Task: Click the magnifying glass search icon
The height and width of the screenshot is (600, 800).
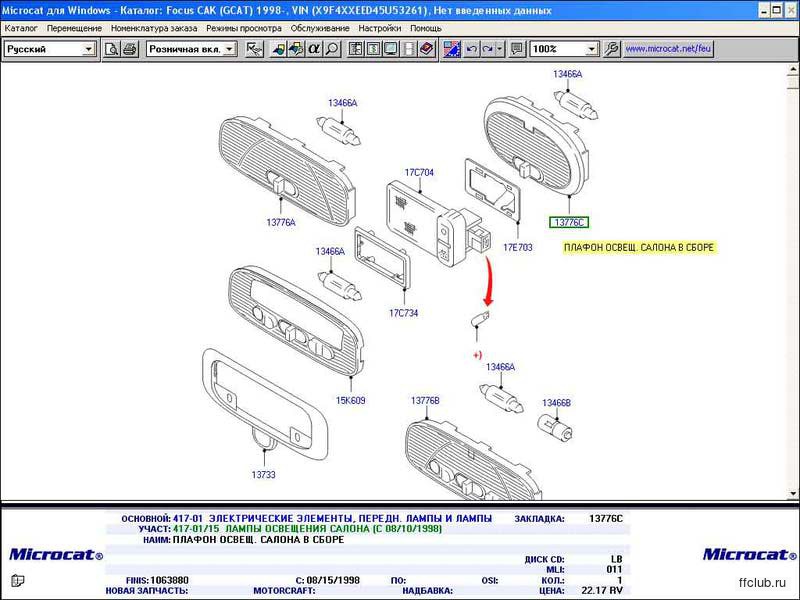Action: pos(332,49)
